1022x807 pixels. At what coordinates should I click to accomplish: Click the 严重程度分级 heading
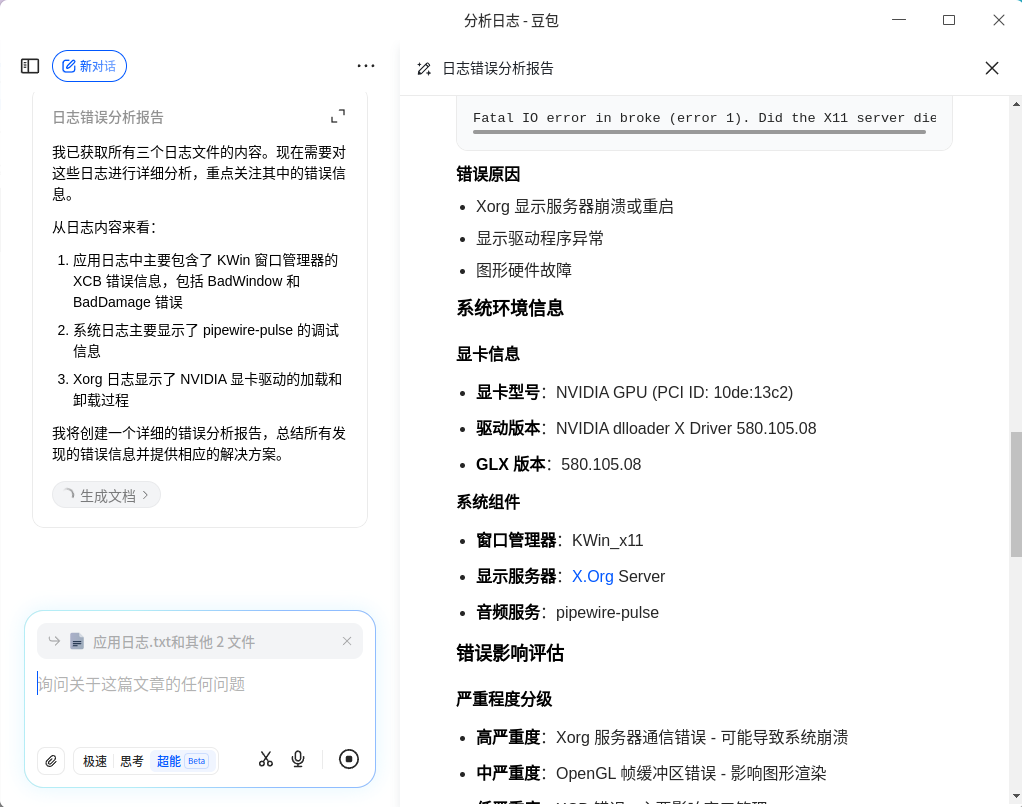504,699
